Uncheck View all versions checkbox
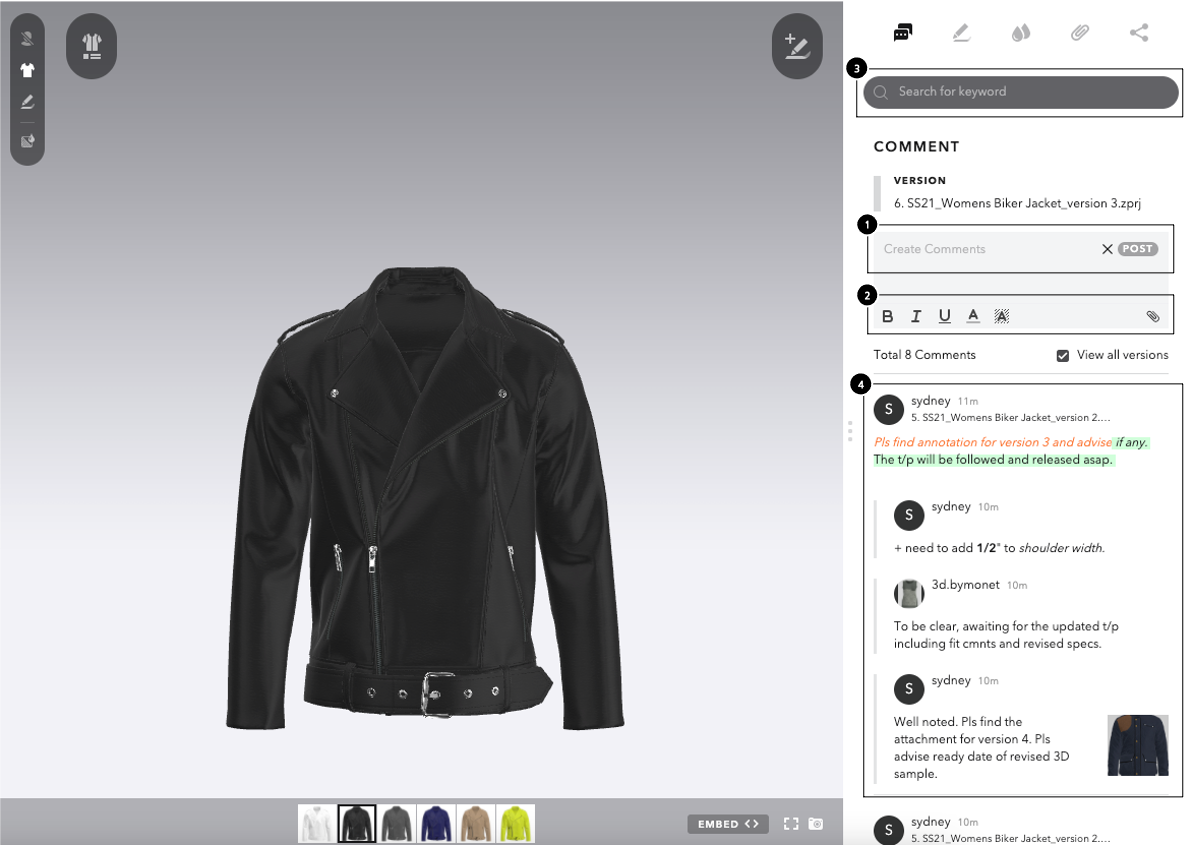 [1063, 355]
